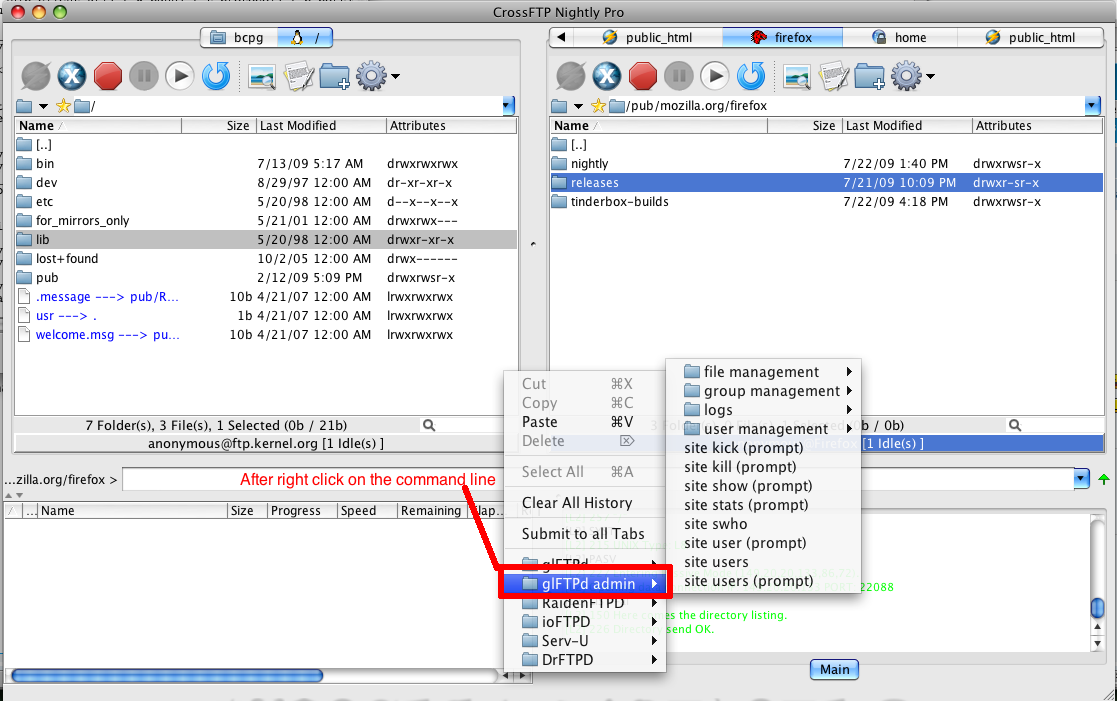This screenshot has height=701, width=1117.
Task: Expand the logs submenu
Action: point(763,410)
